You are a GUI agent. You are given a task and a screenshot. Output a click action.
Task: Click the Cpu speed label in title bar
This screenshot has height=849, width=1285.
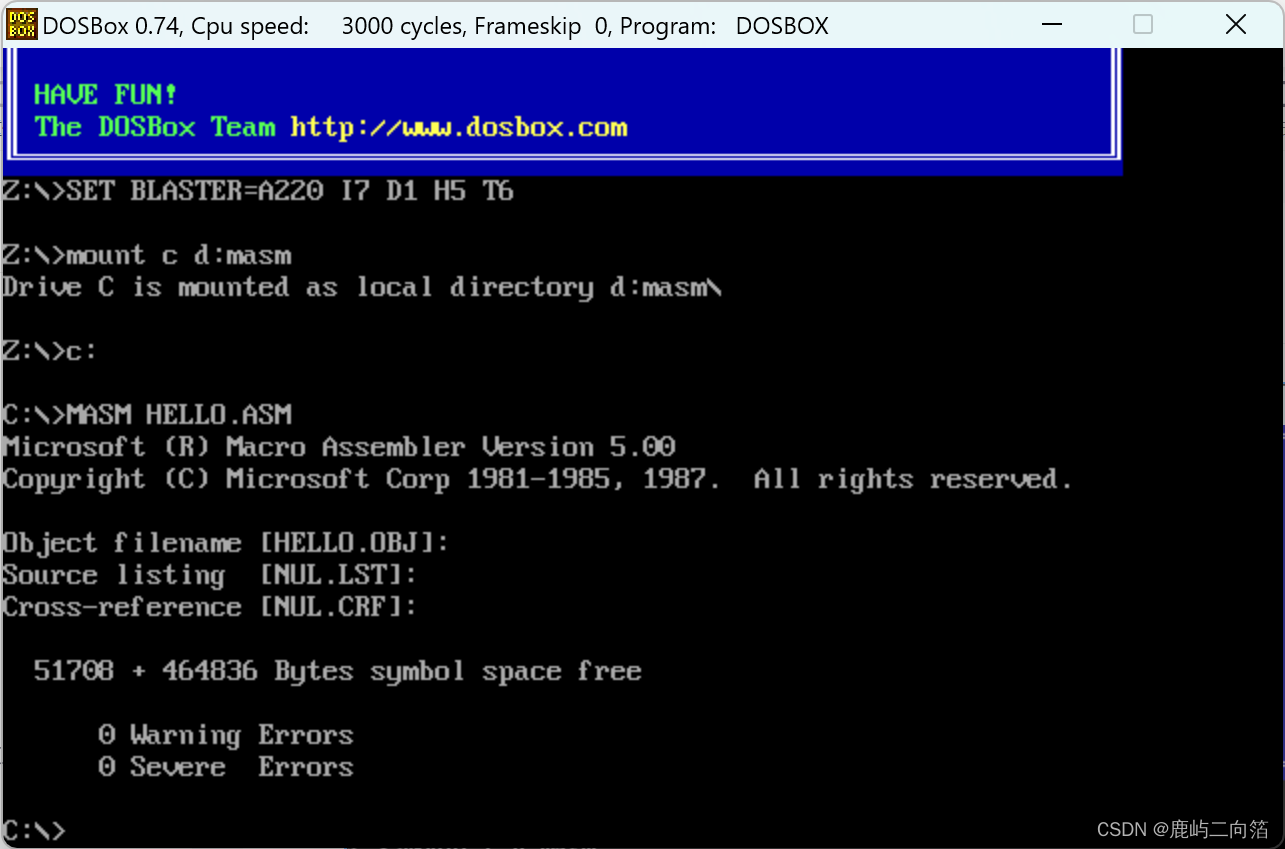click(250, 26)
